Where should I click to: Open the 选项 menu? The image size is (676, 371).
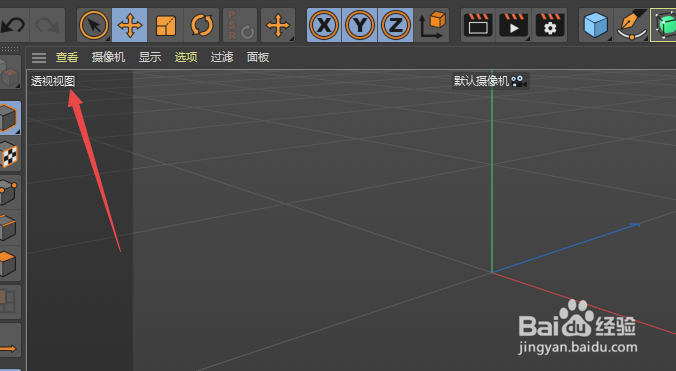coord(186,57)
